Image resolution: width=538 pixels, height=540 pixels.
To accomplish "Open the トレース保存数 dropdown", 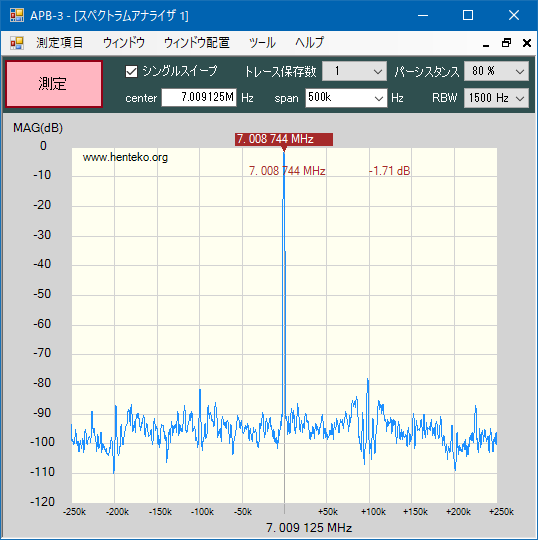I will 354,71.
